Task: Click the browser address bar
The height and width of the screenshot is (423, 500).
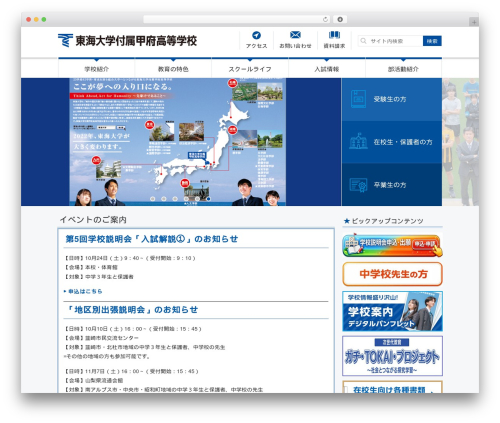Action: 237,19
